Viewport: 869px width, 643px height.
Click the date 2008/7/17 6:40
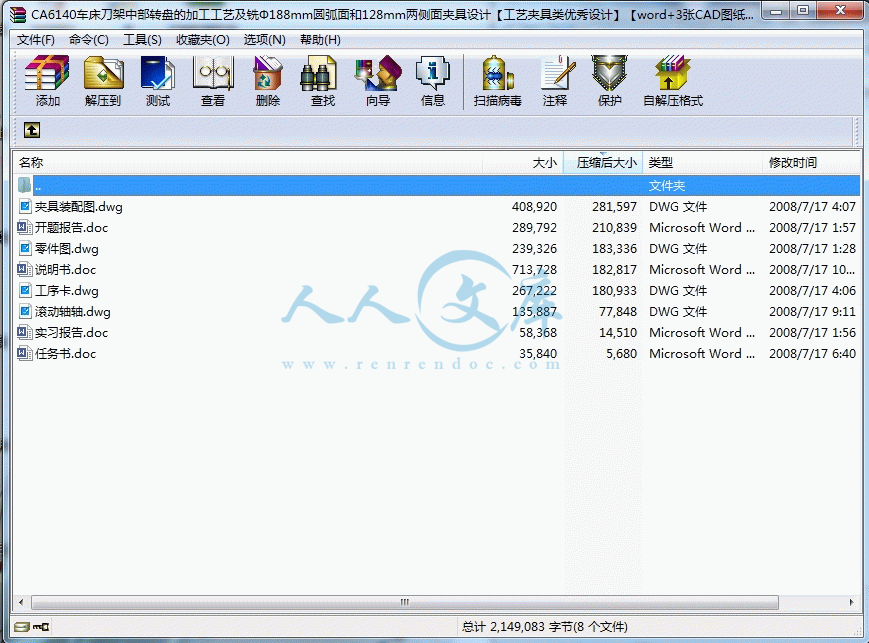tap(812, 354)
